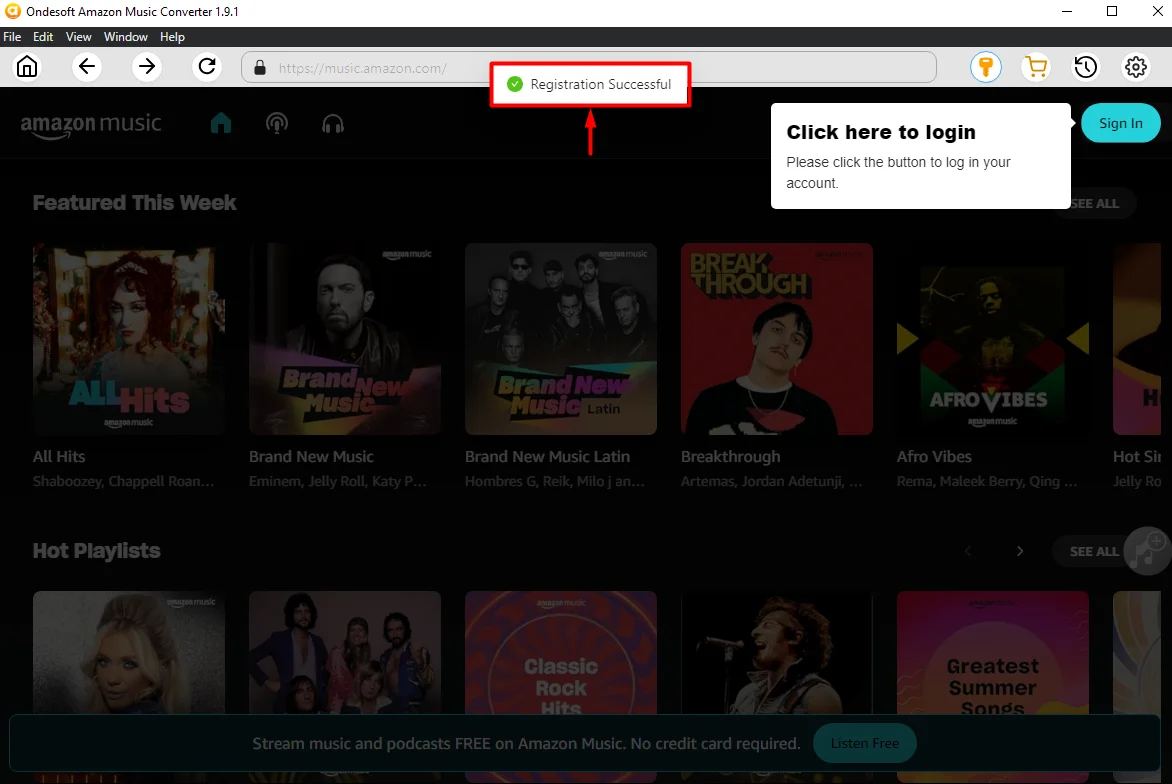Open the File menu
Viewport: 1172px width, 784px height.
tap(12, 37)
